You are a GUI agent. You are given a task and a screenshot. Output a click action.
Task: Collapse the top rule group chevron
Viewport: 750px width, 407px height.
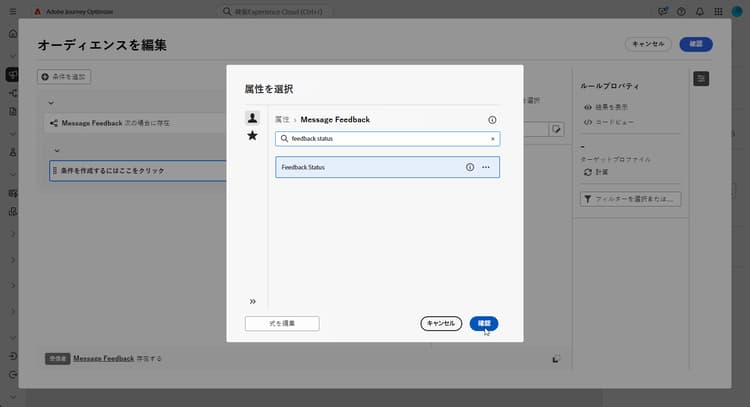[x=51, y=103]
